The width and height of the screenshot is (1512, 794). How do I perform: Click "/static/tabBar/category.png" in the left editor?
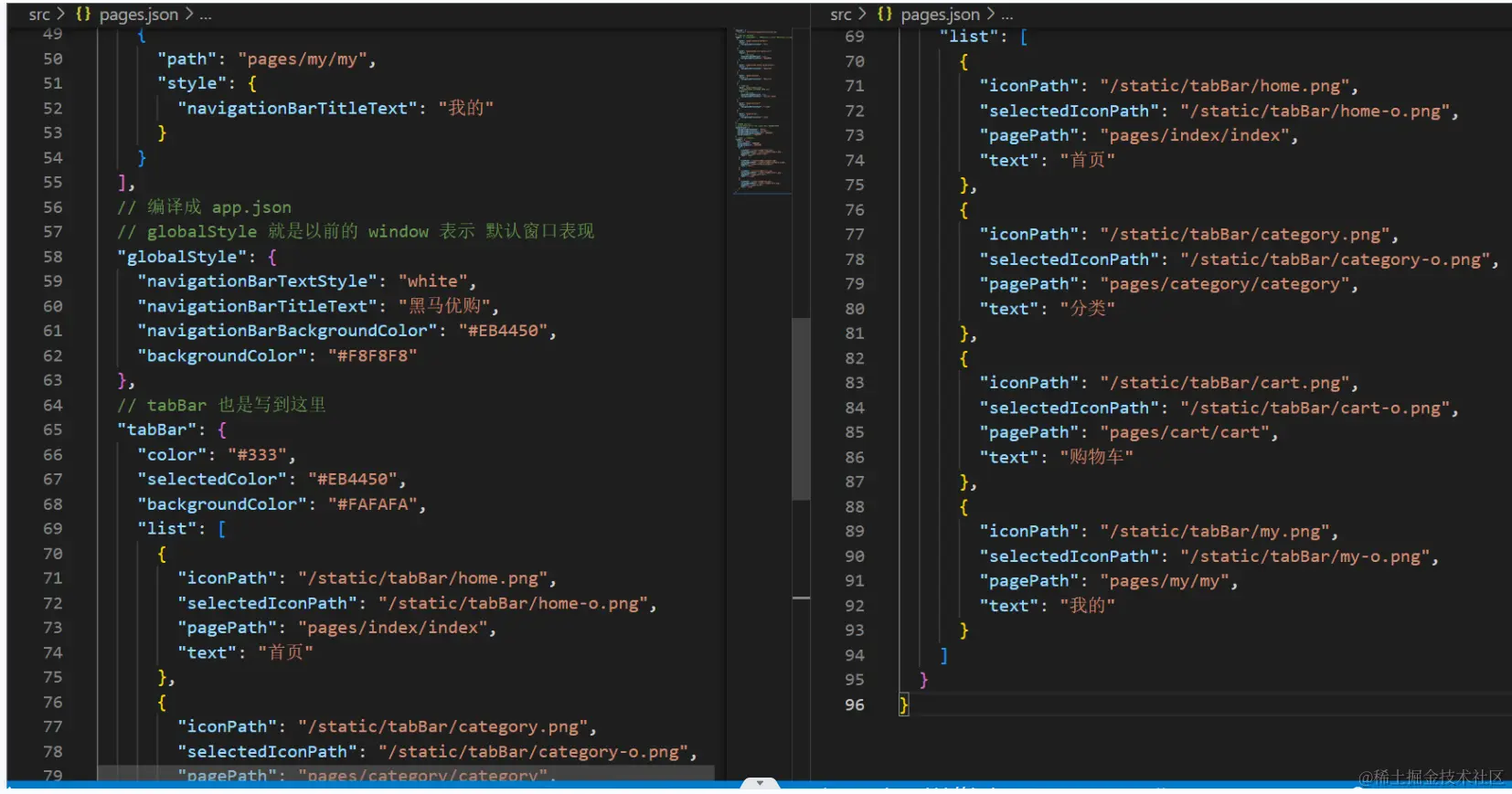click(x=443, y=726)
